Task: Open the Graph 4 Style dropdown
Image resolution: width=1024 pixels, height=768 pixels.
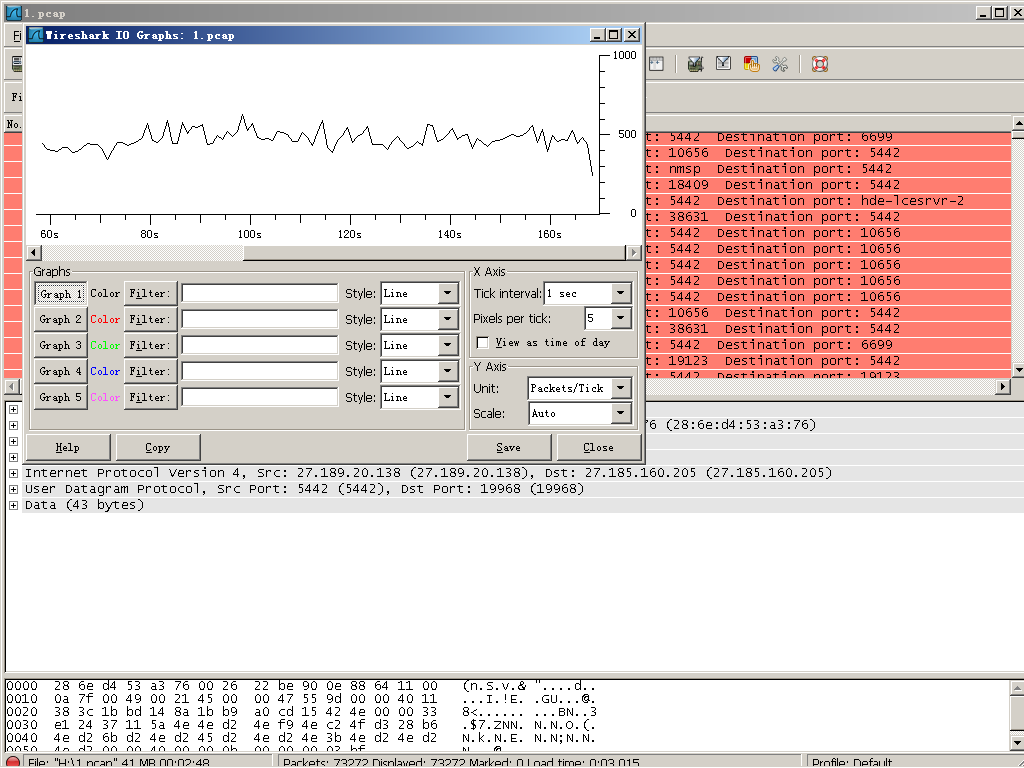Action: pos(447,371)
